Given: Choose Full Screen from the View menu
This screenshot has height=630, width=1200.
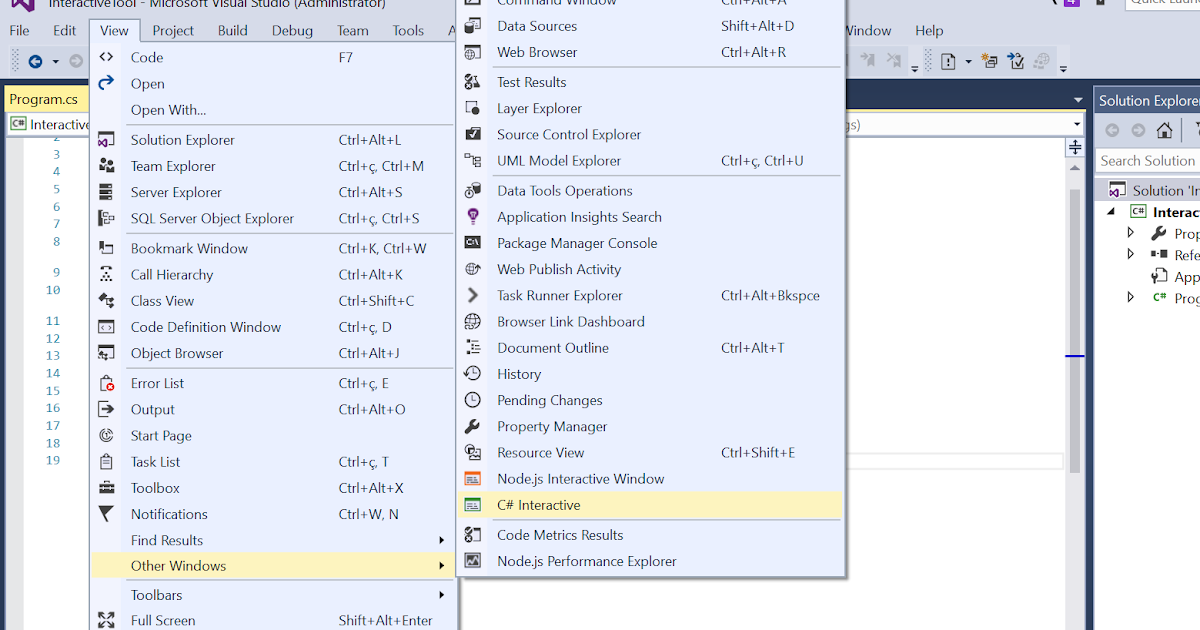Looking at the screenshot, I should (163, 620).
